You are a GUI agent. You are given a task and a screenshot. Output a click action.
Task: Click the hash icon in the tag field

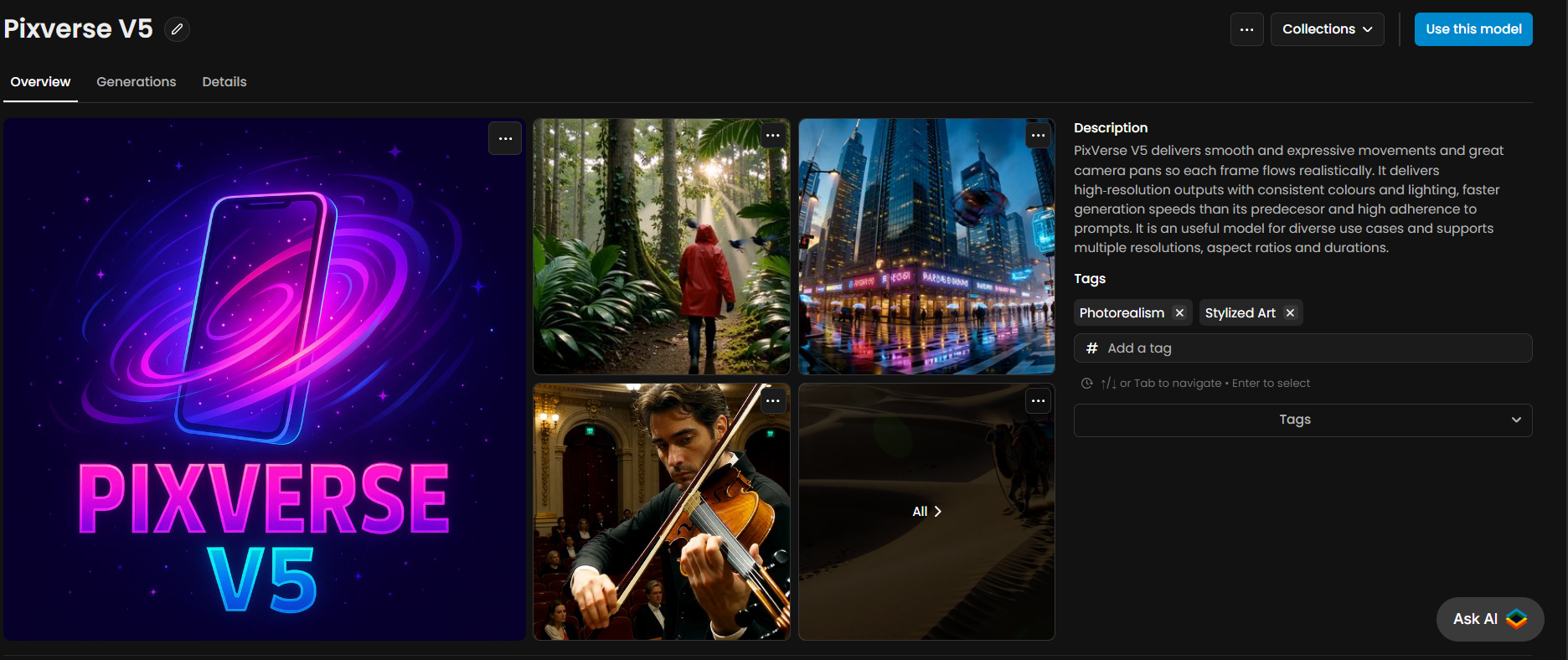1091,348
